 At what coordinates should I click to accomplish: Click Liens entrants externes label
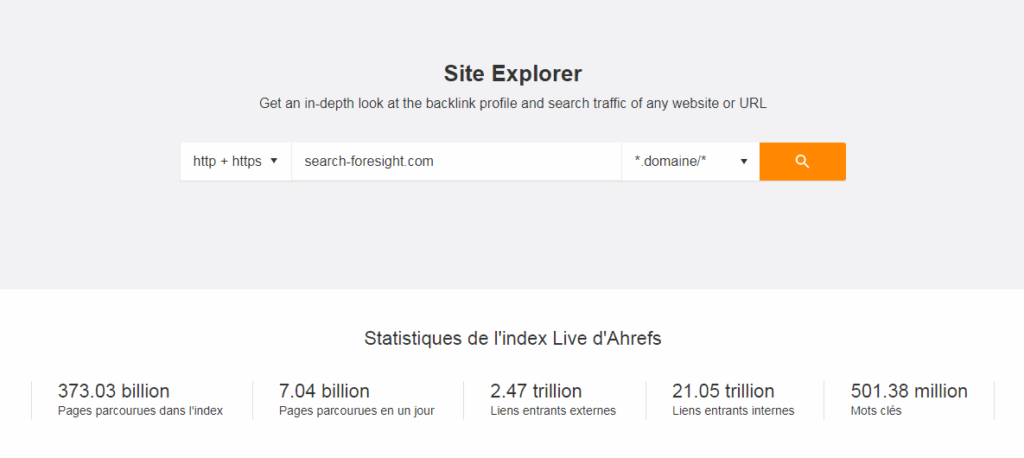click(553, 411)
